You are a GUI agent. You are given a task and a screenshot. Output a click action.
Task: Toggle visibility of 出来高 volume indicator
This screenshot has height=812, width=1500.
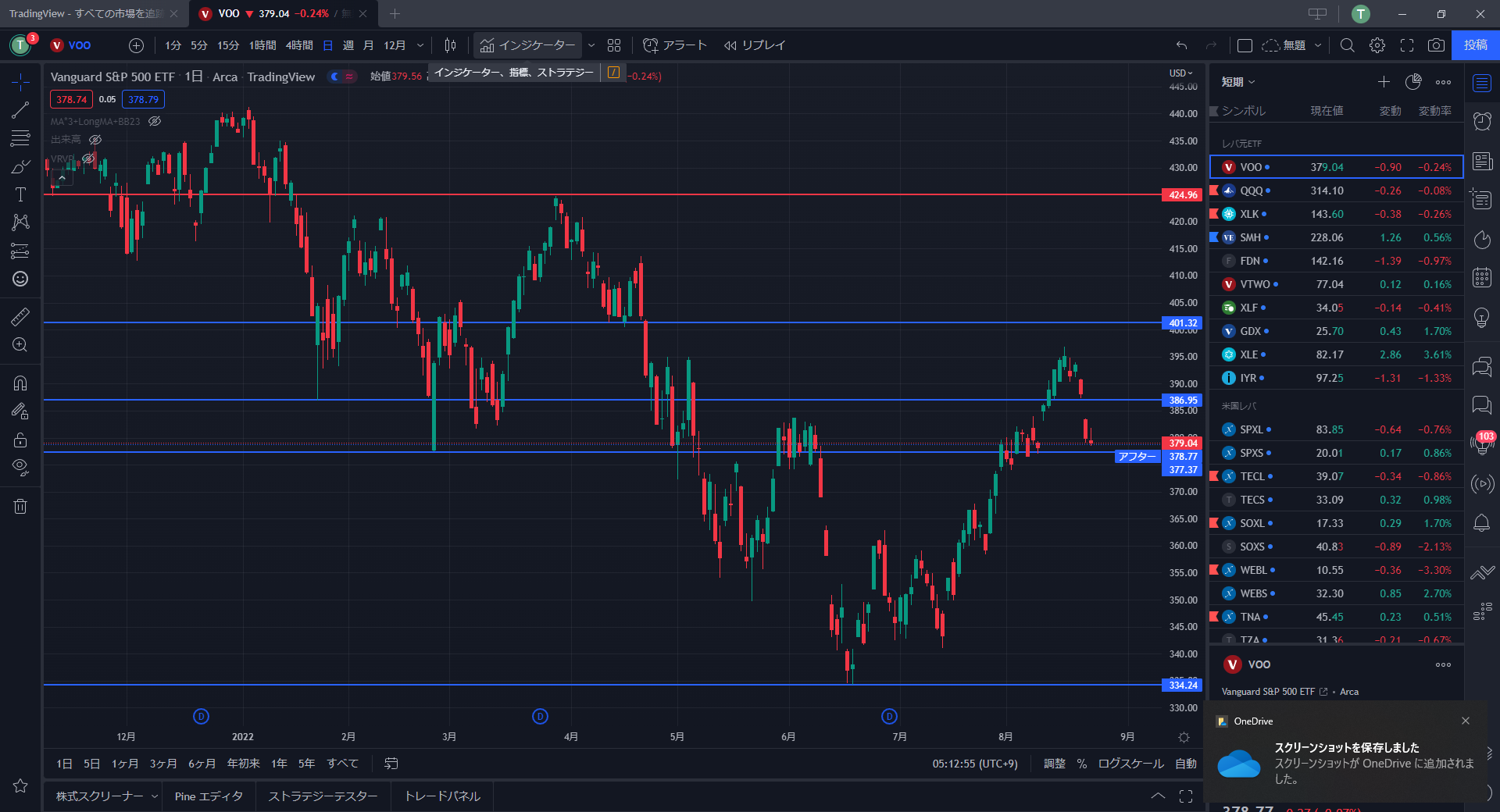point(95,140)
